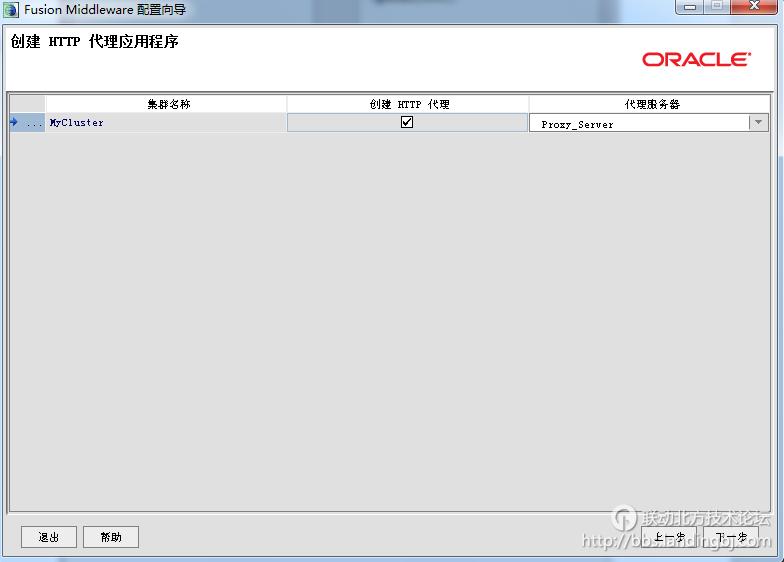
Task: Click the 代理服务器 column header
Action: tap(650, 104)
